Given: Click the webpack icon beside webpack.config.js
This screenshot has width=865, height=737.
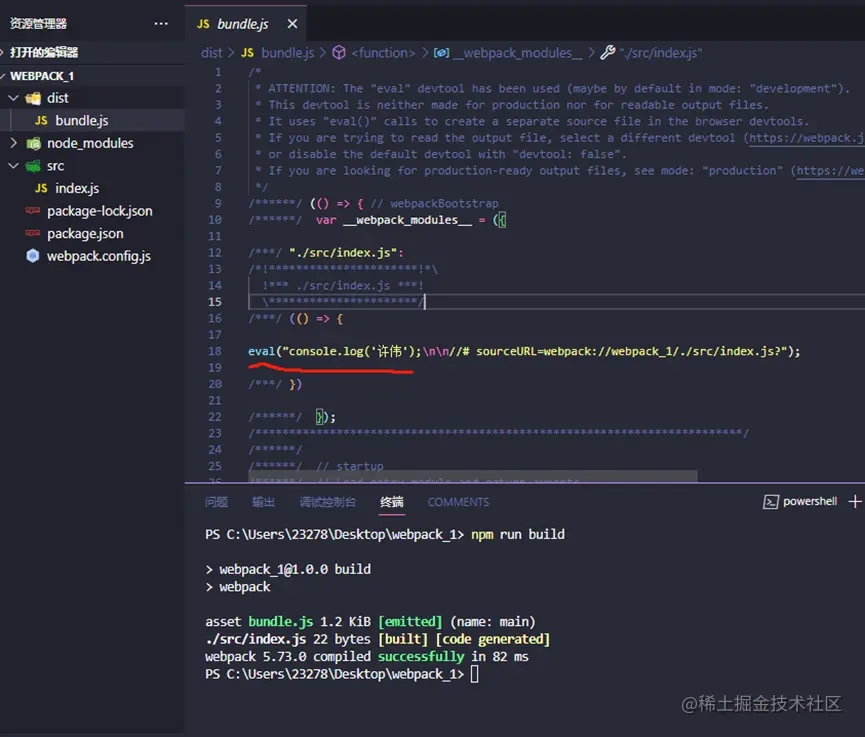Looking at the screenshot, I should coord(33,255).
